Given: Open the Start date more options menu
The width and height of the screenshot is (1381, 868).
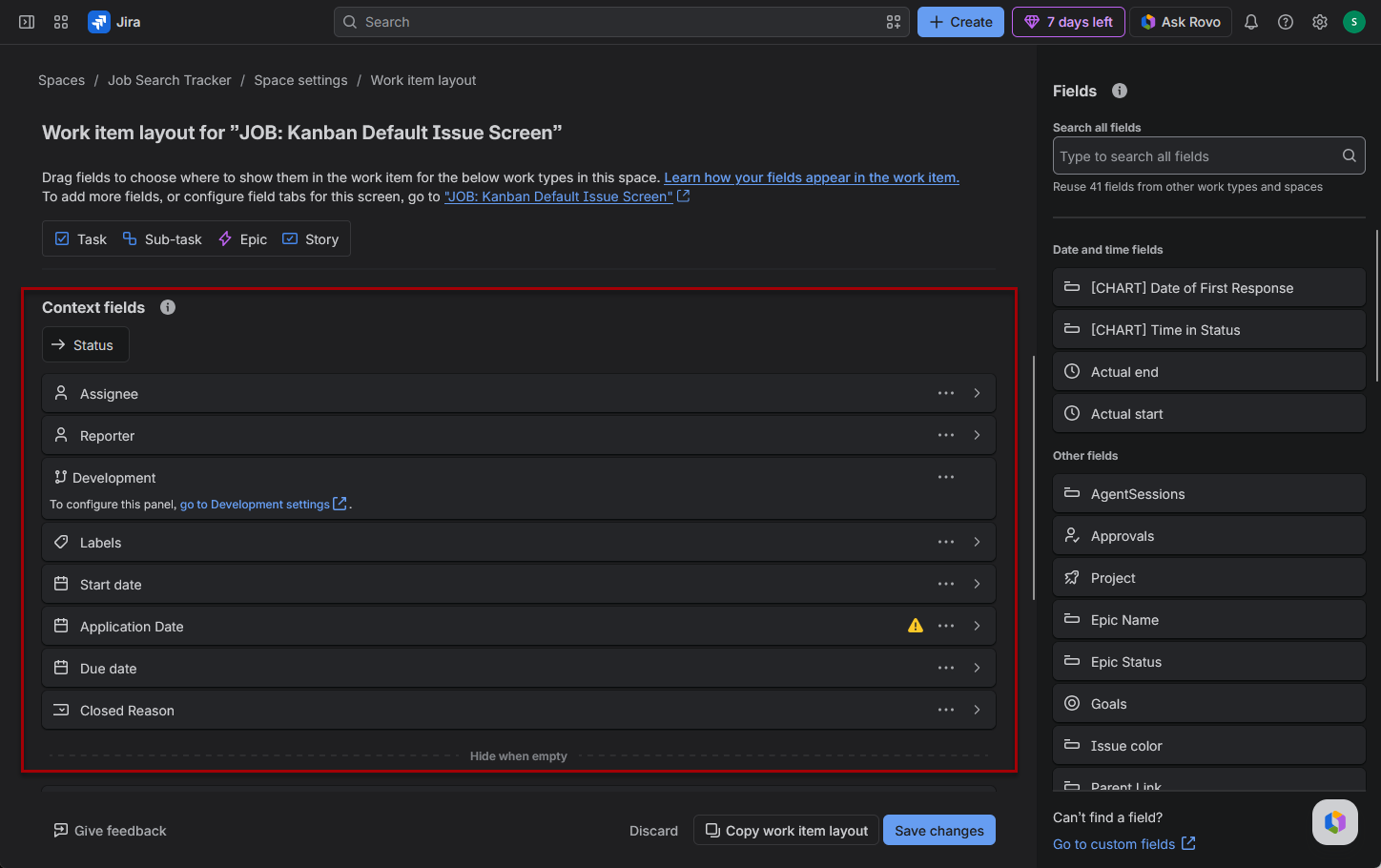Looking at the screenshot, I should pos(946,584).
